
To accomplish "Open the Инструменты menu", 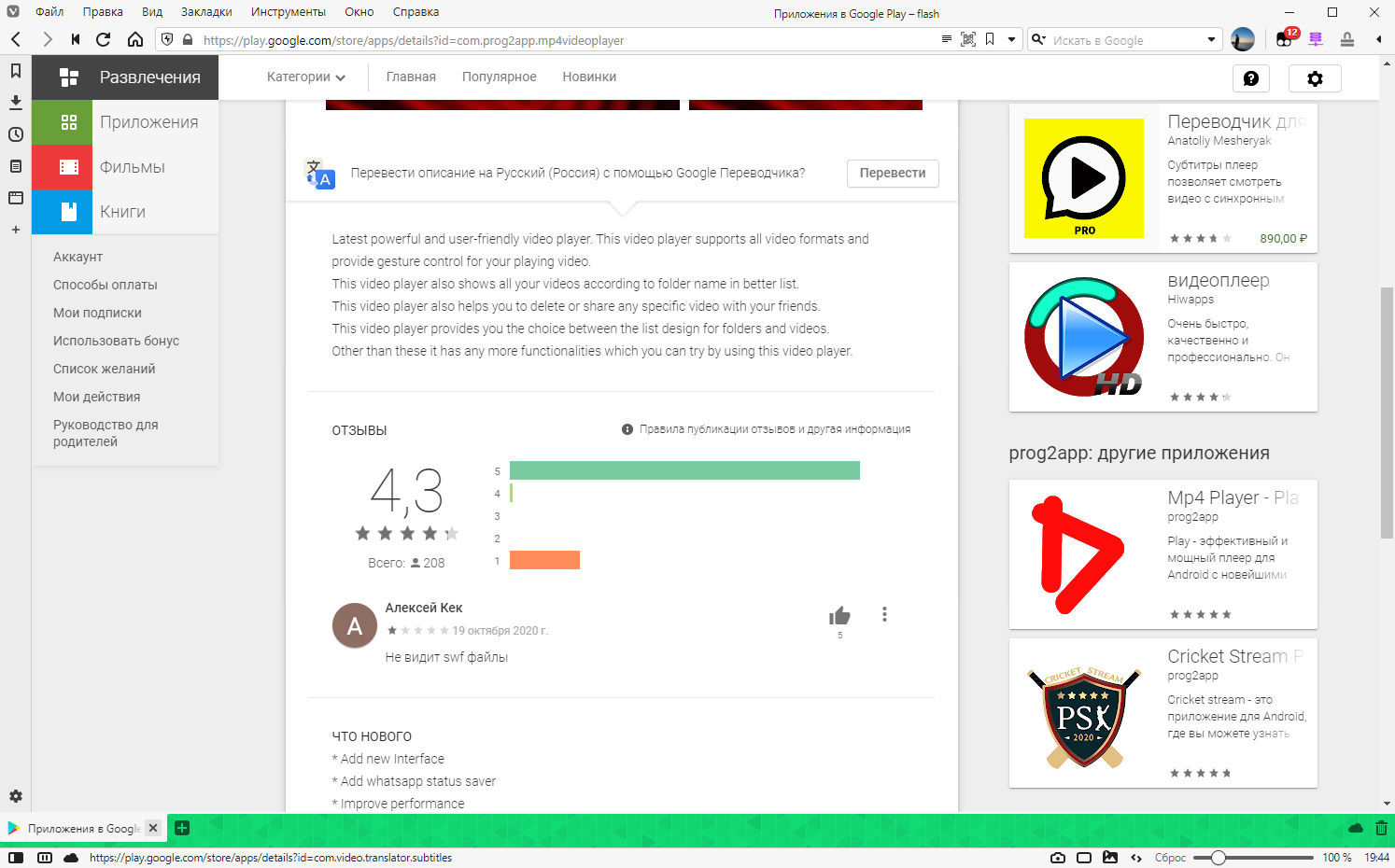I will (x=289, y=12).
